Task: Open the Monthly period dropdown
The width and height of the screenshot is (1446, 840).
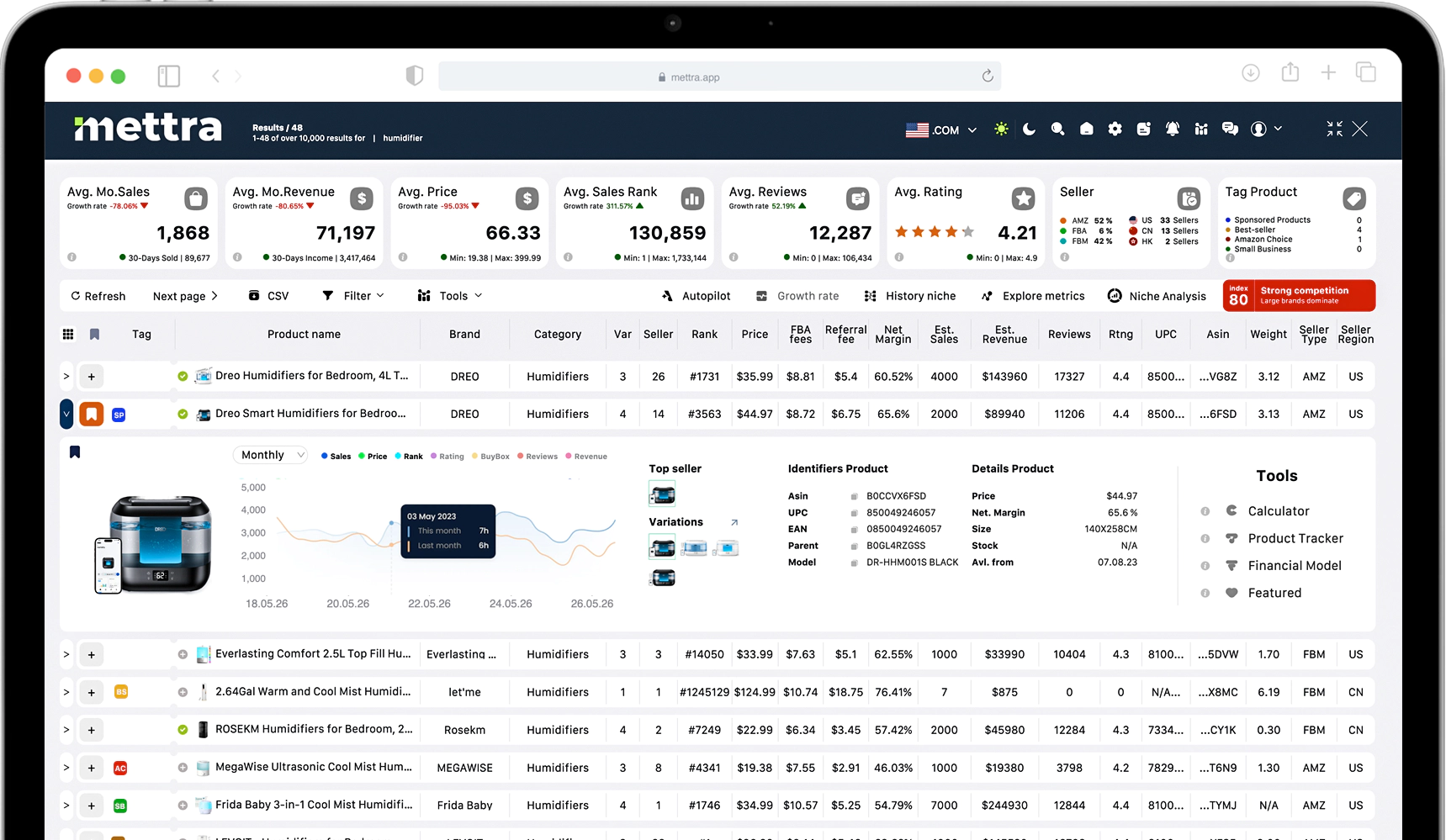Action: 270,455
